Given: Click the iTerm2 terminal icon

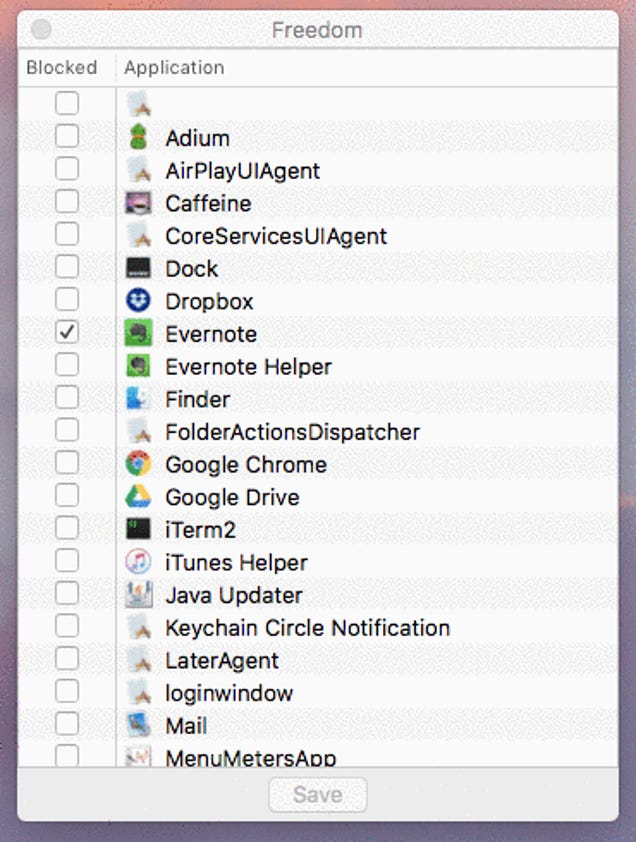Looking at the screenshot, I should pyautogui.click(x=139, y=529).
